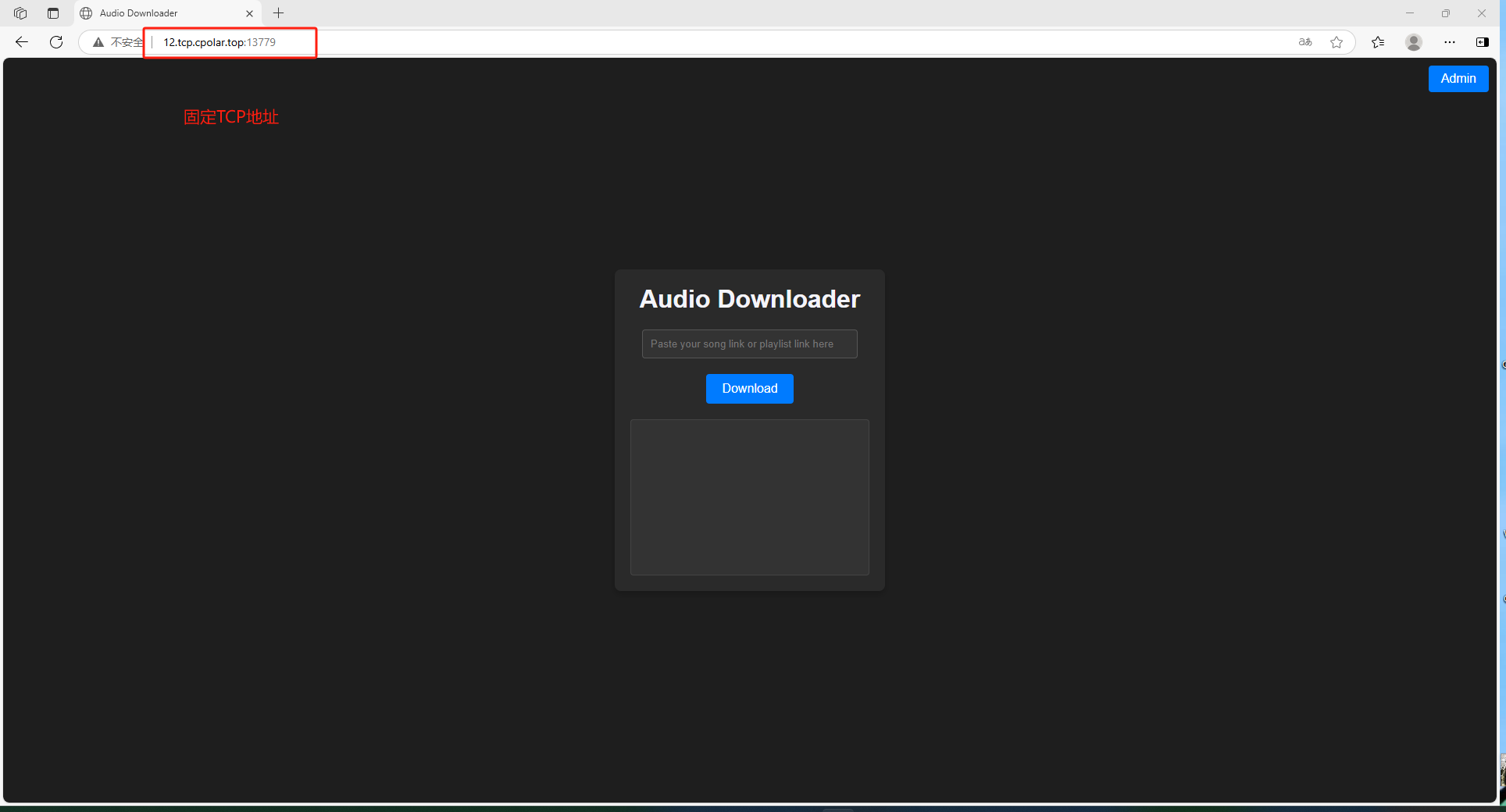The width and height of the screenshot is (1506, 812).
Task: Open the translate page icon
Action: [1305, 42]
